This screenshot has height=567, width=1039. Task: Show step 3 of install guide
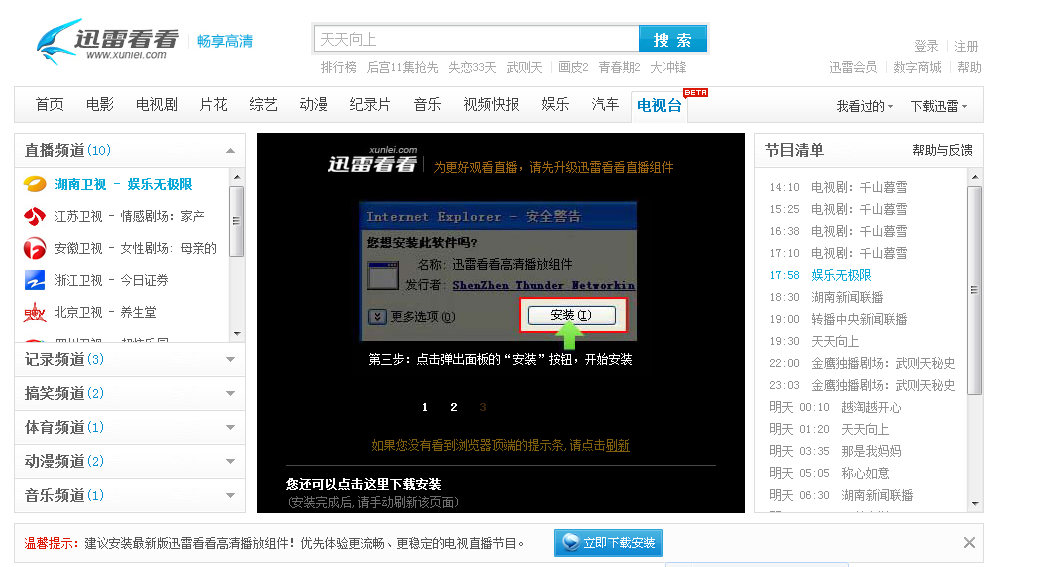483,407
